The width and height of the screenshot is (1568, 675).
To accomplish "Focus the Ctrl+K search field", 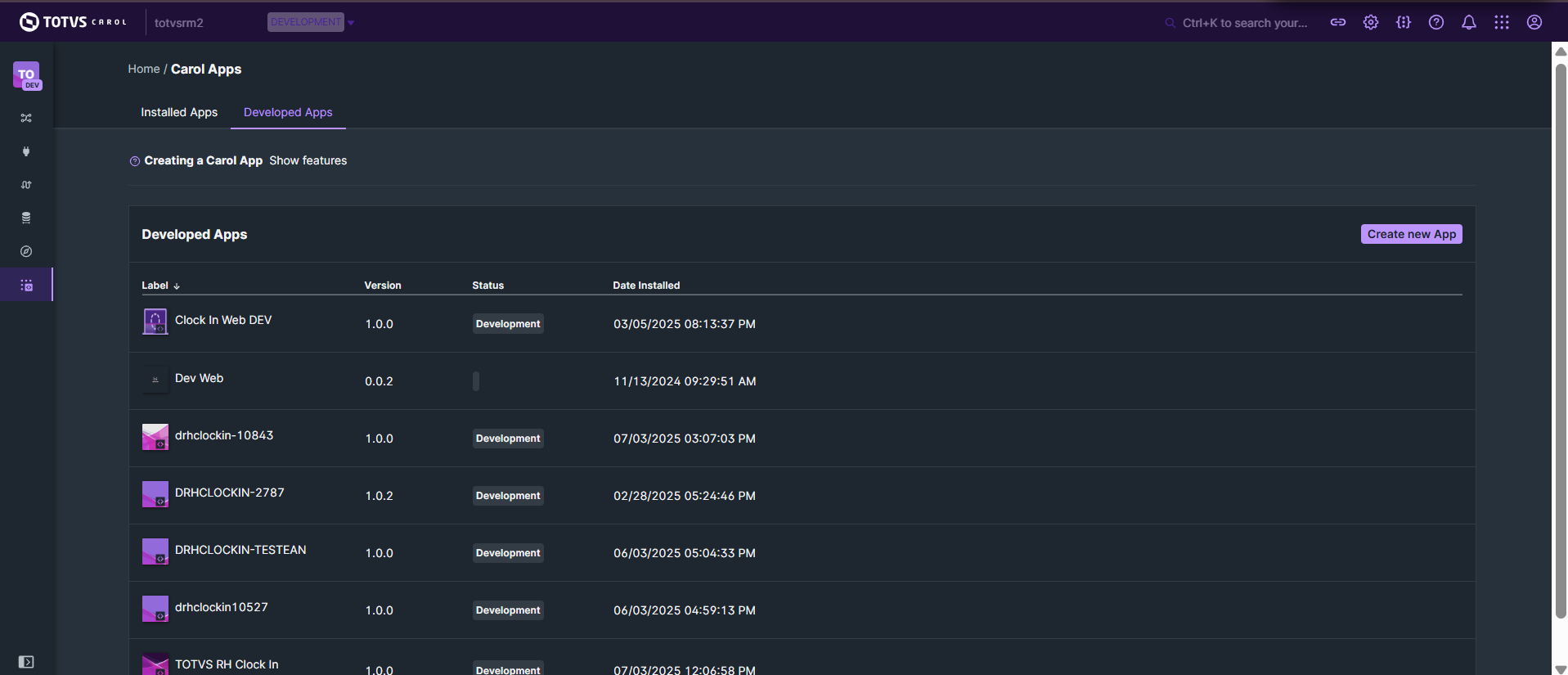I will (x=1245, y=23).
